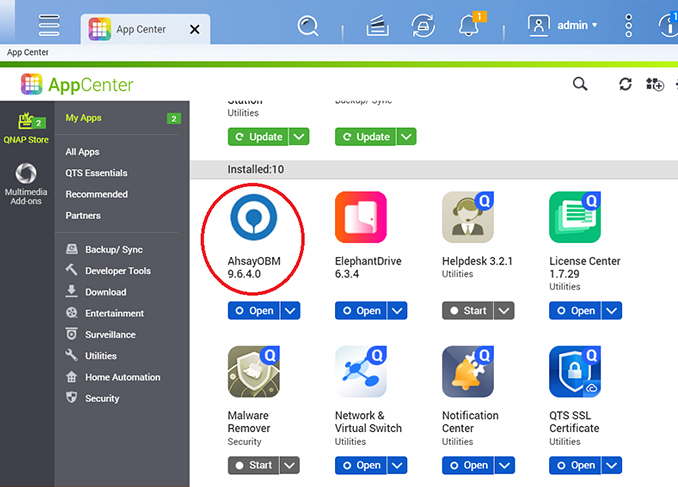Expand License Center Open button dropdown
This screenshot has width=678, height=487.
[611, 311]
